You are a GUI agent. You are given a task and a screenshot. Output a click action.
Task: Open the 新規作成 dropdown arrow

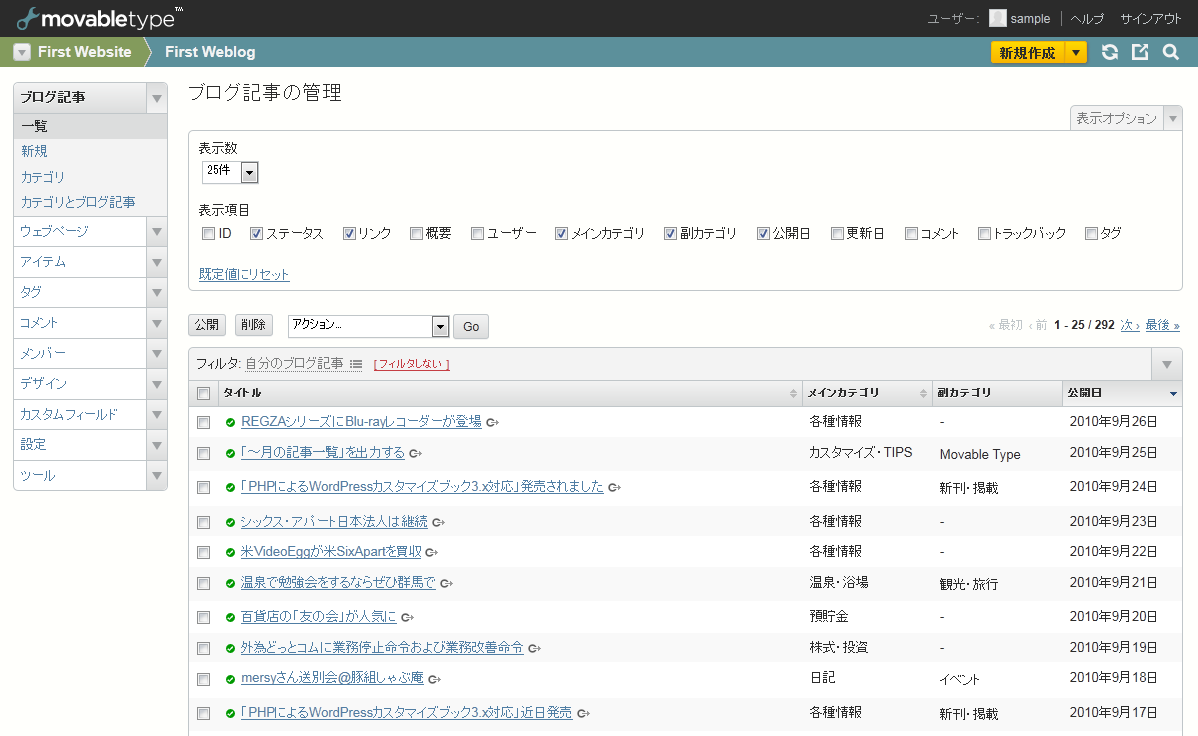point(1076,52)
